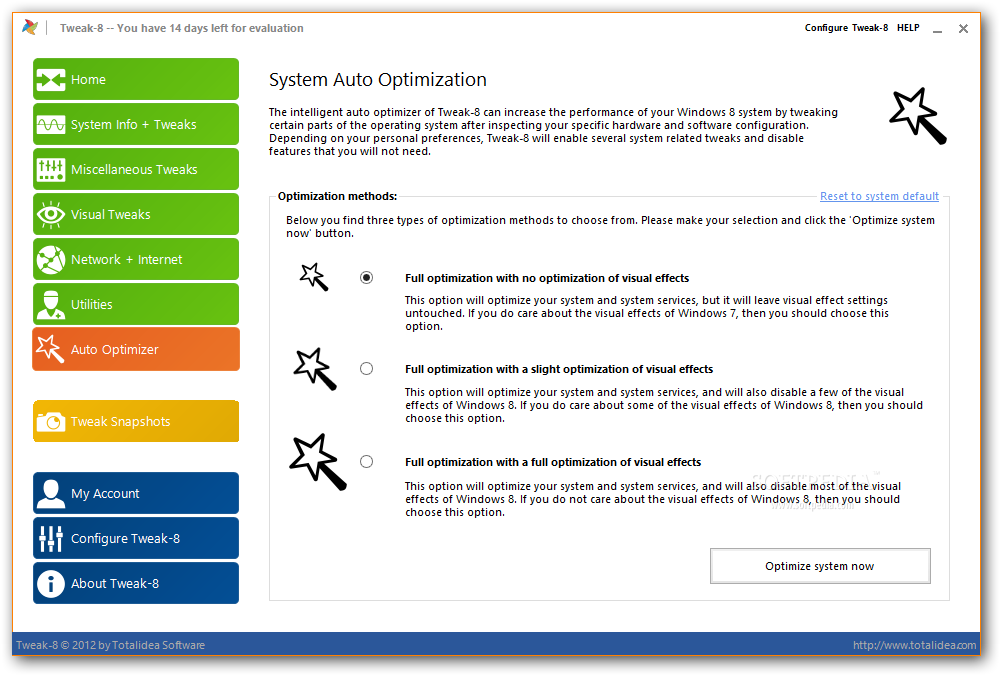This screenshot has height=676, width=1001.
Task: Click the System Info waveform icon
Action: click(50, 124)
